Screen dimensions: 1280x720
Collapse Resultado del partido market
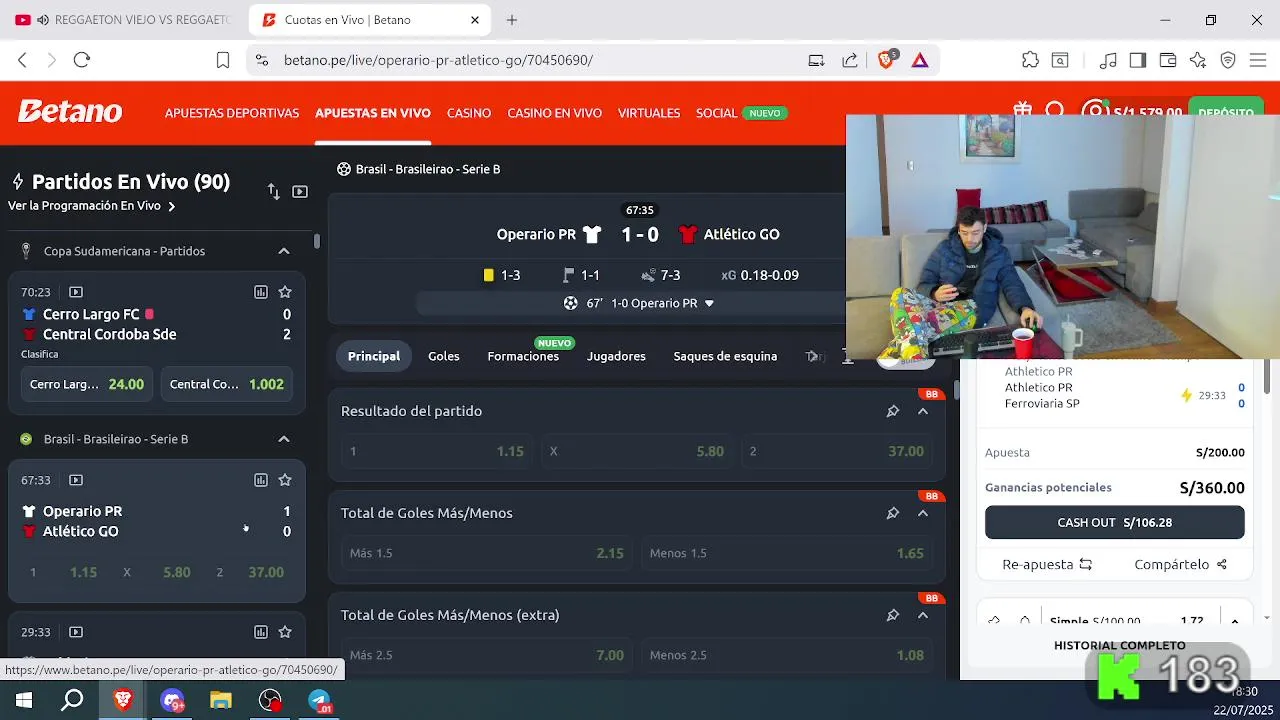923,411
